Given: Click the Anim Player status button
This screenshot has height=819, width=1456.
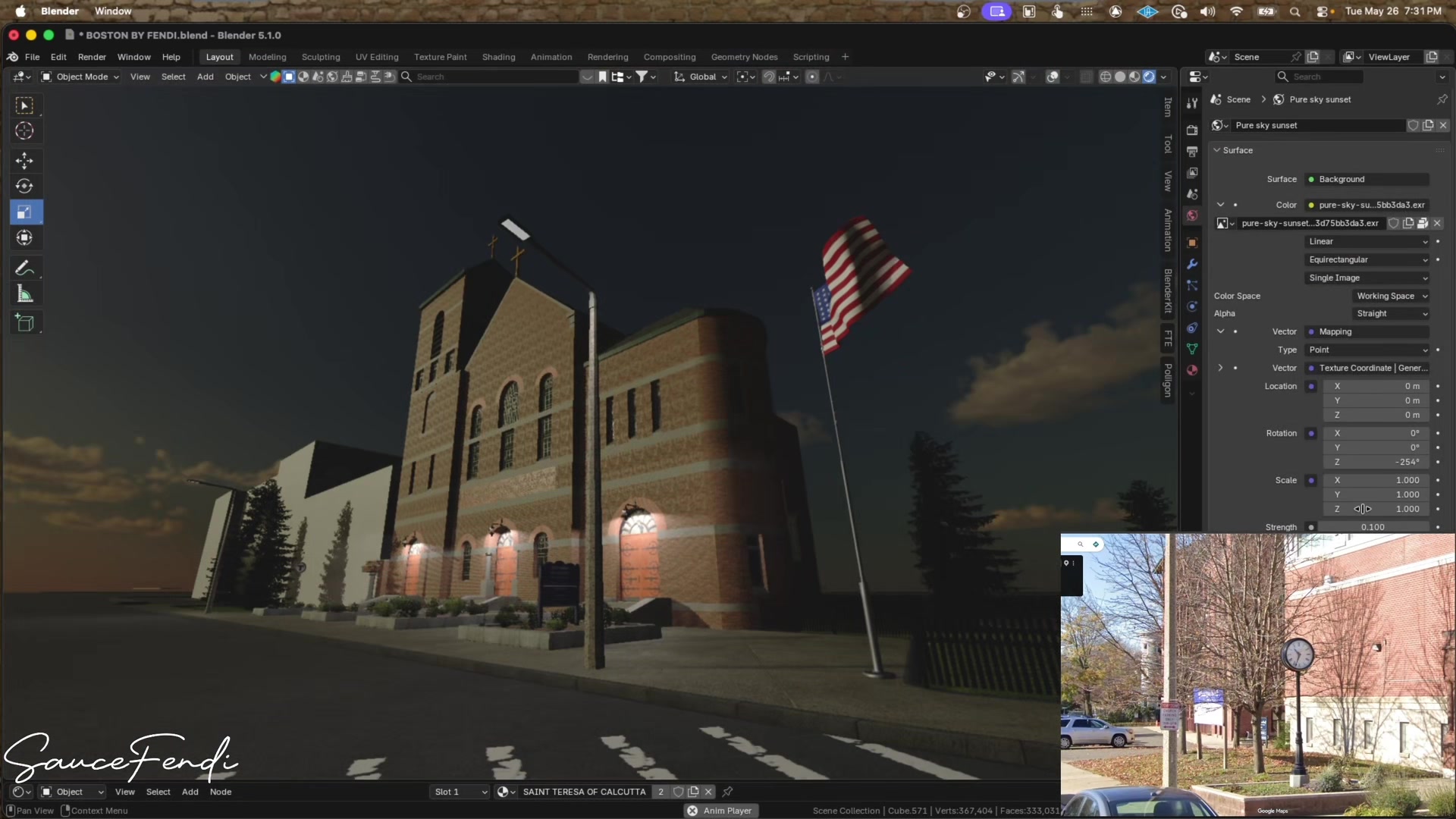Looking at the screenshot, I should coord(720,811).
